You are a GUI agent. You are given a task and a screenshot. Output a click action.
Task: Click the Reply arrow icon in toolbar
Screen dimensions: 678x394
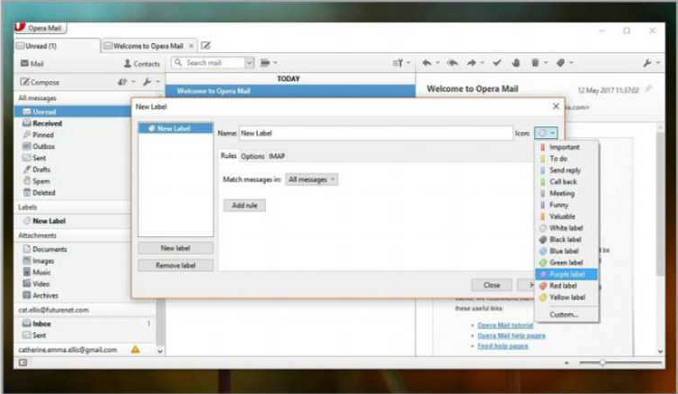coord(427,63)
